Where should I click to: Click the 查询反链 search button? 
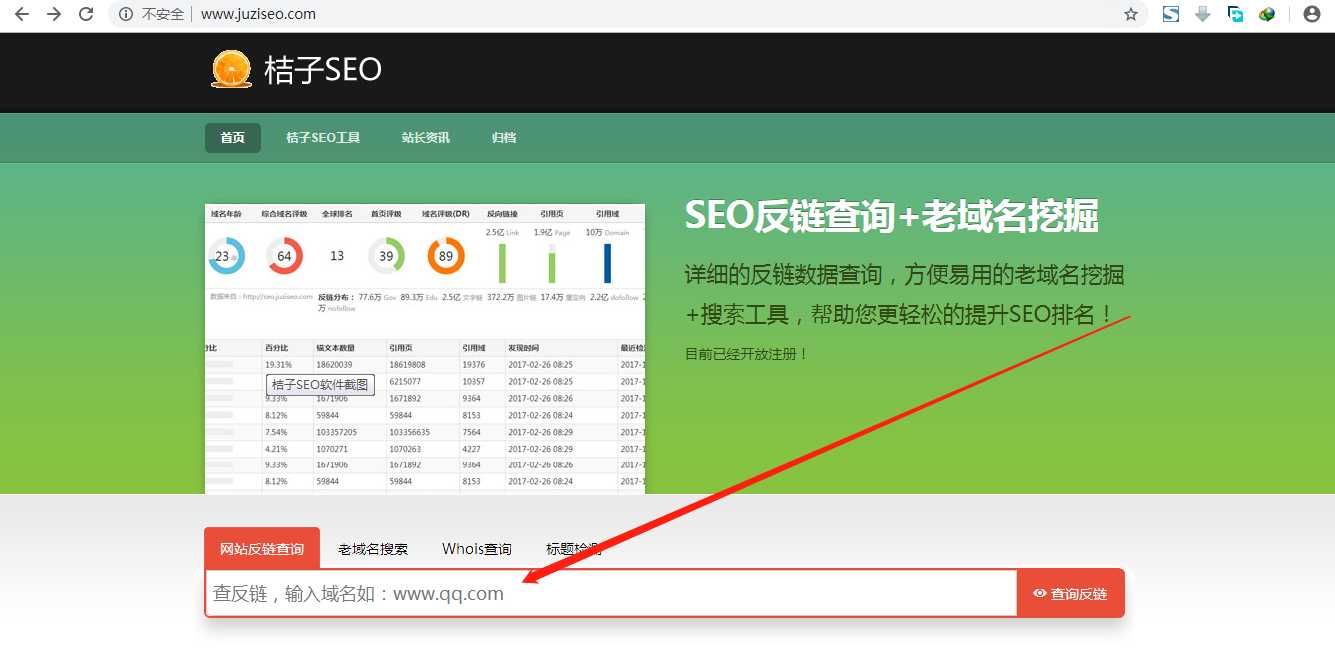pos(1071,593)
